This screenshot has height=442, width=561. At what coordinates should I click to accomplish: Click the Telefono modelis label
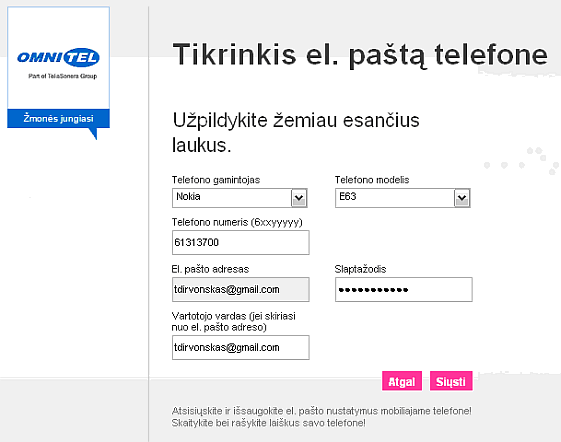[372, 180]
